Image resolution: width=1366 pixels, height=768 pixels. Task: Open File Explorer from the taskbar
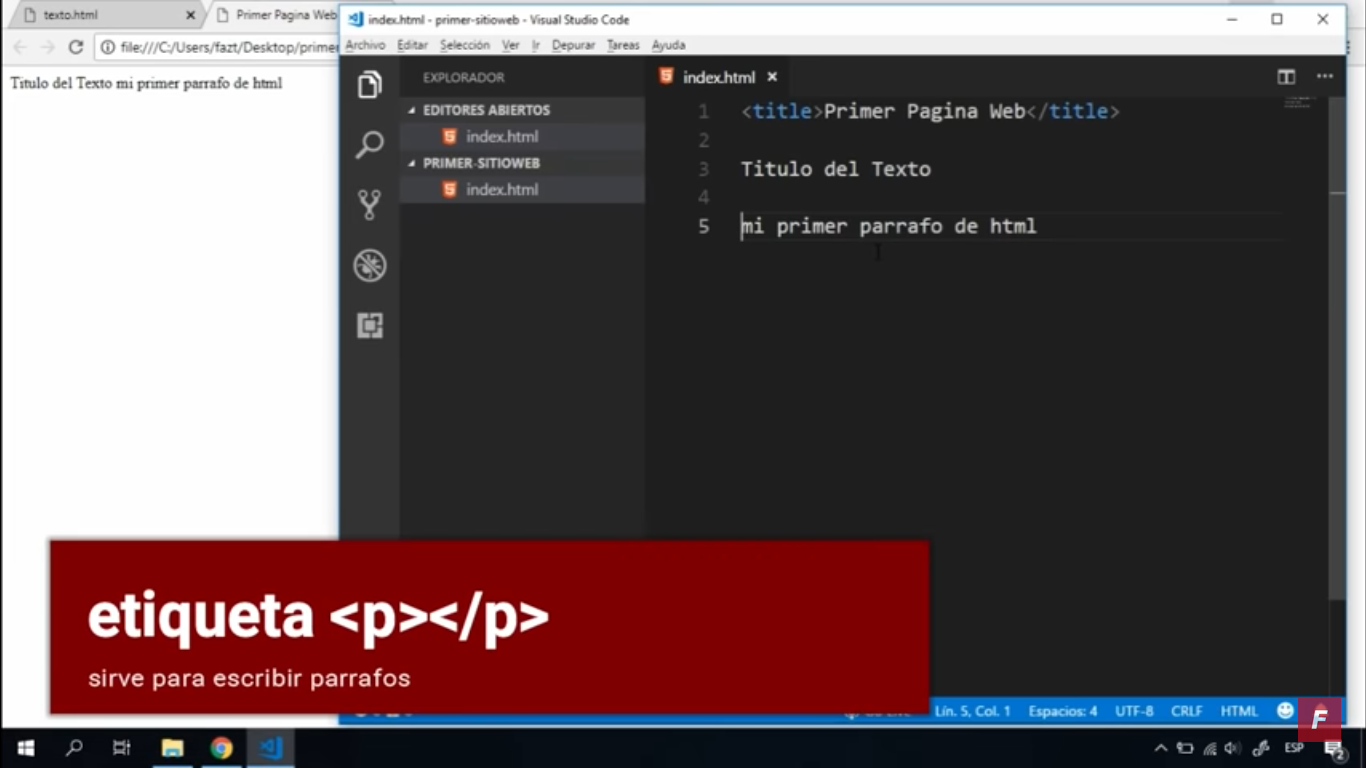172,748
